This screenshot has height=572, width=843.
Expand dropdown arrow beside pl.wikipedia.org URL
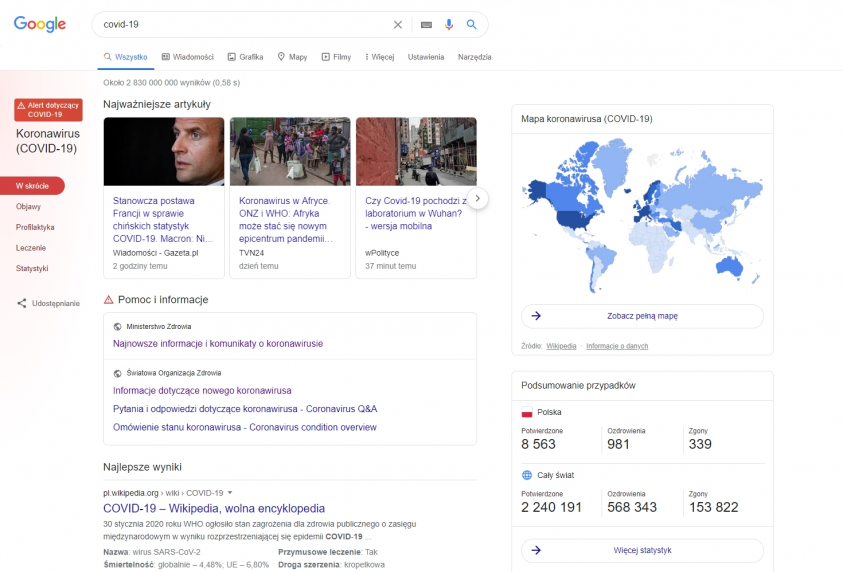tap(230, 492)
